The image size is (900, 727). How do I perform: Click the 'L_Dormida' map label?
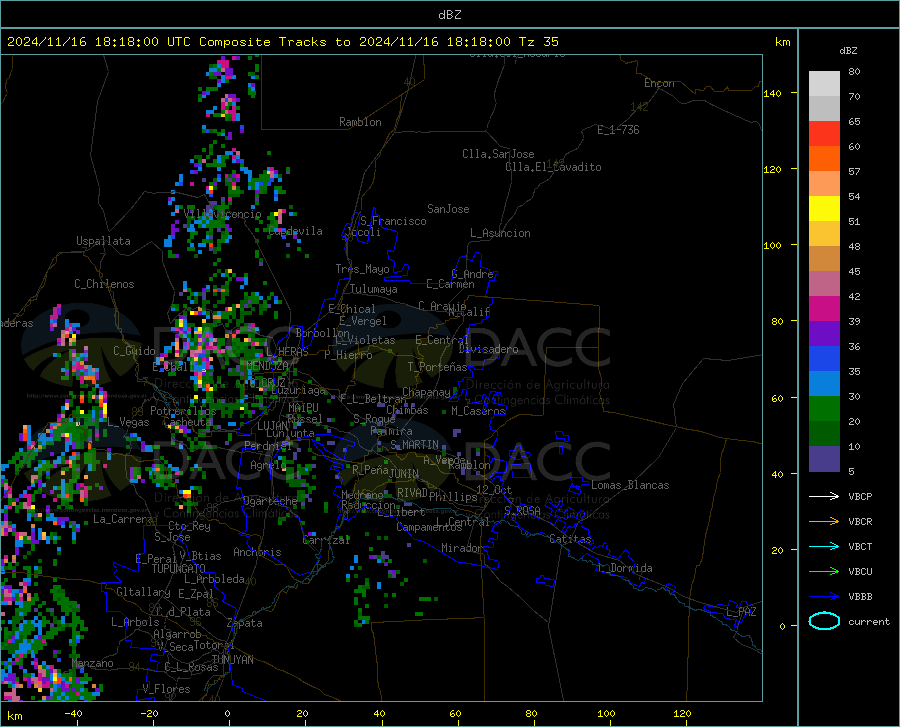coord(625,568)
